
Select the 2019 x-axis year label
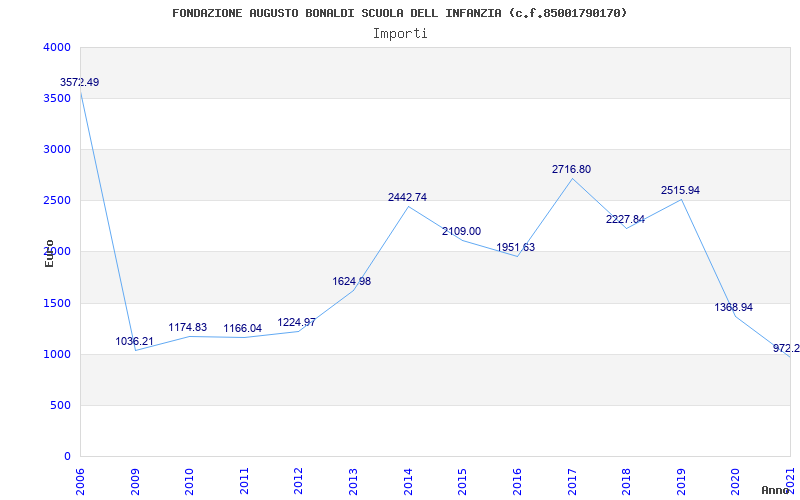click(681, 482)
